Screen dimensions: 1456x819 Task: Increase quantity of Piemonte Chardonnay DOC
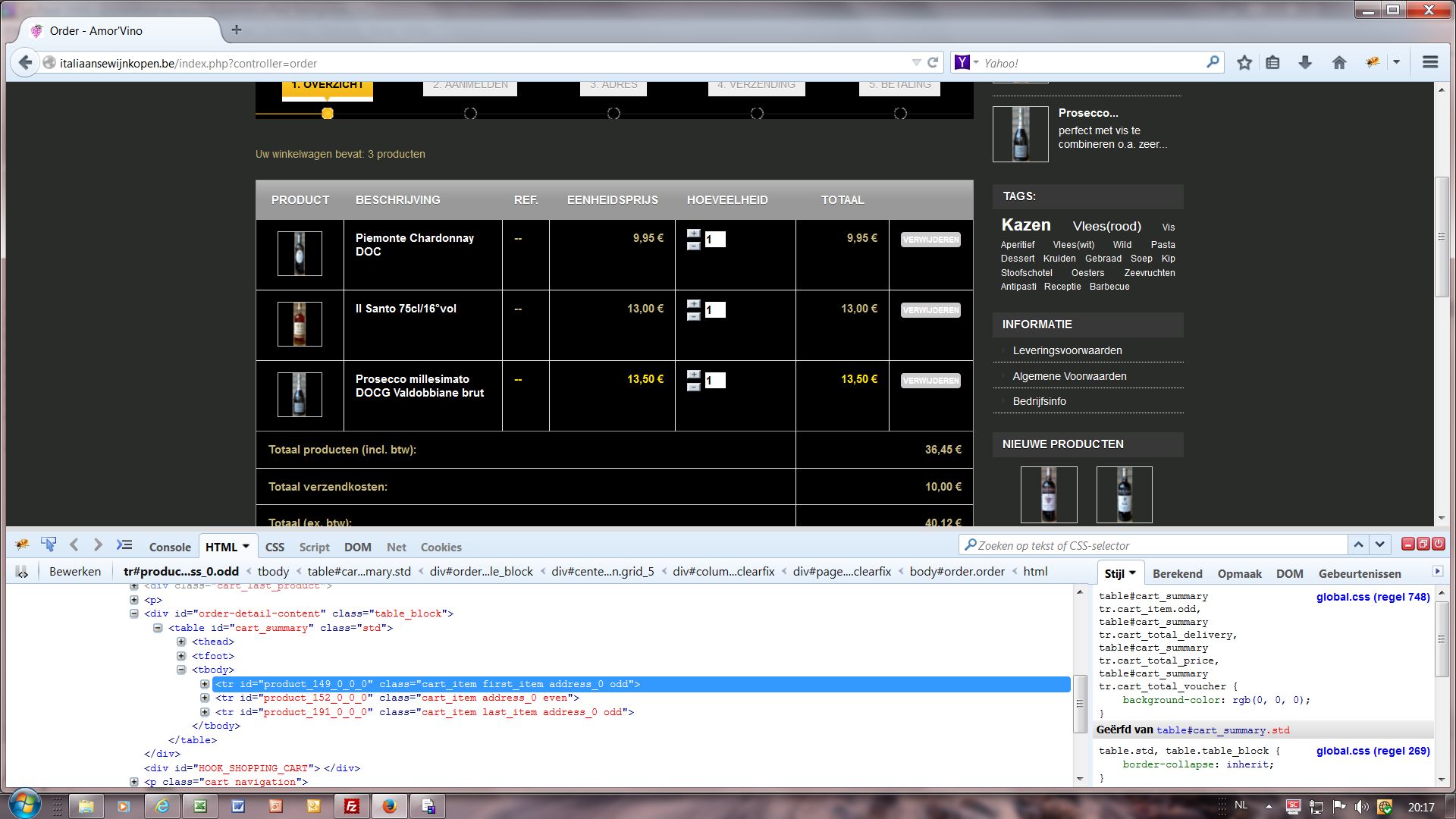pyautogui.click(x=693, y=234)
